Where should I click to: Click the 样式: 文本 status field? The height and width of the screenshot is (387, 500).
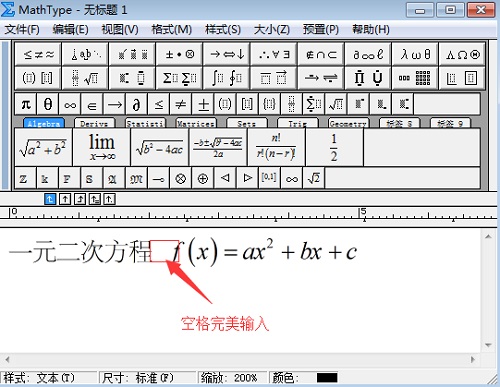pyautogui.click(x=48, y=378)
